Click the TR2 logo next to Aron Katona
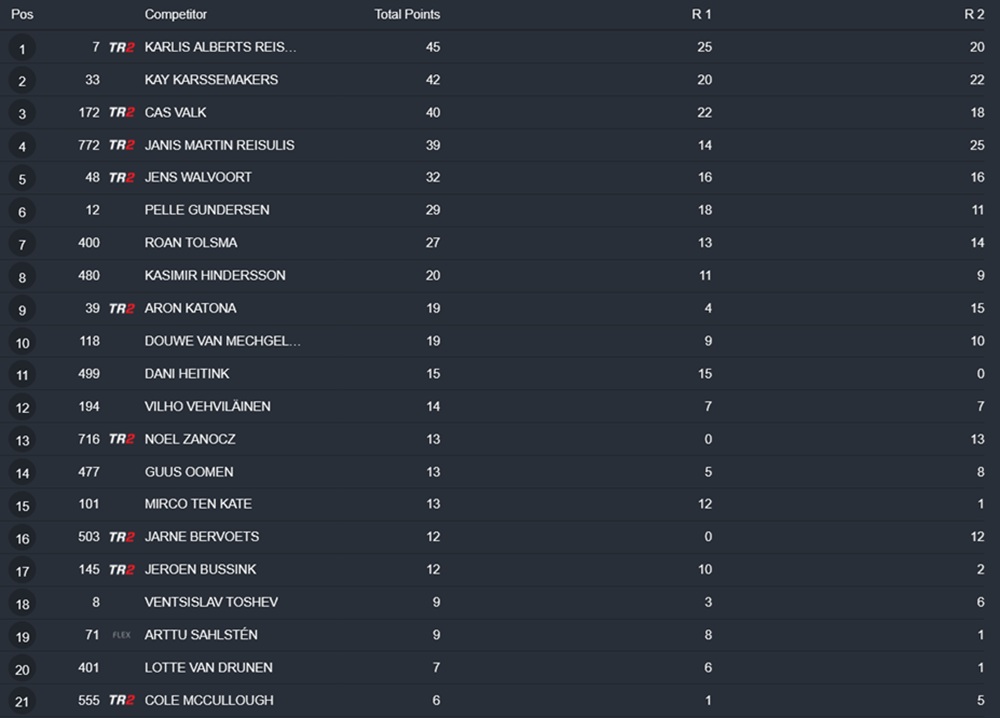This screenshot has height=718, width=1000. tap(121, 309)
